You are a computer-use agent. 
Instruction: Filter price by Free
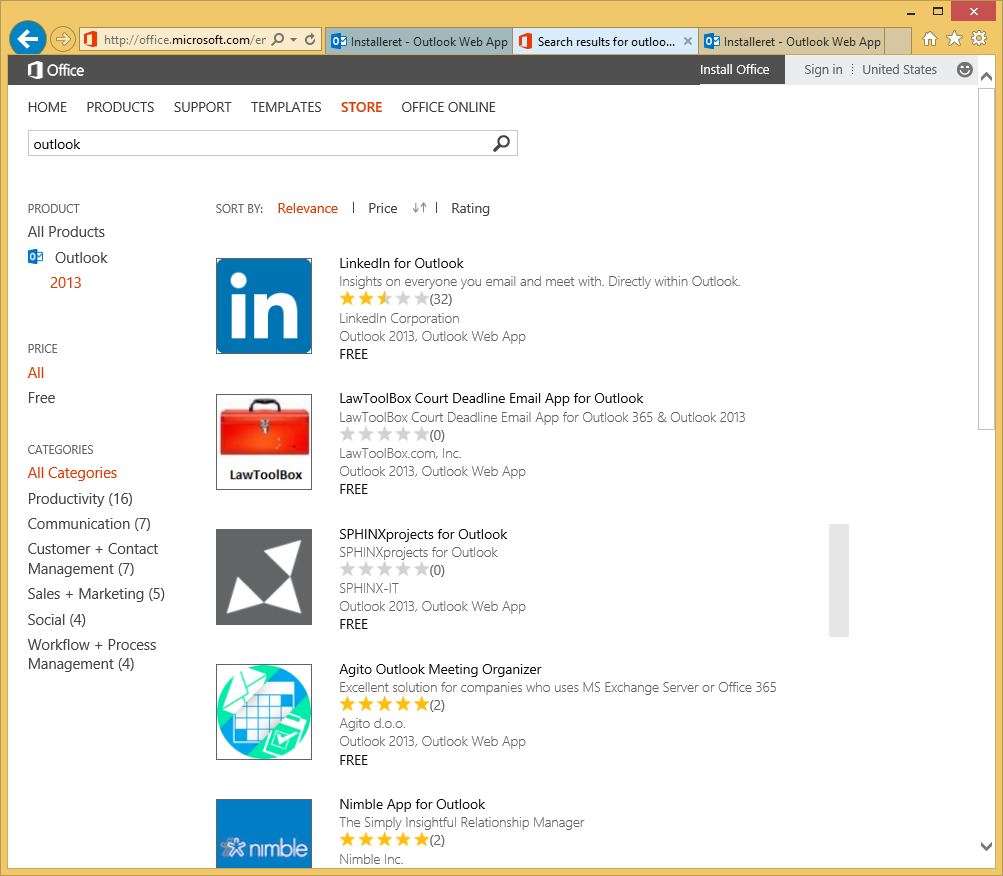coord(41,398)
